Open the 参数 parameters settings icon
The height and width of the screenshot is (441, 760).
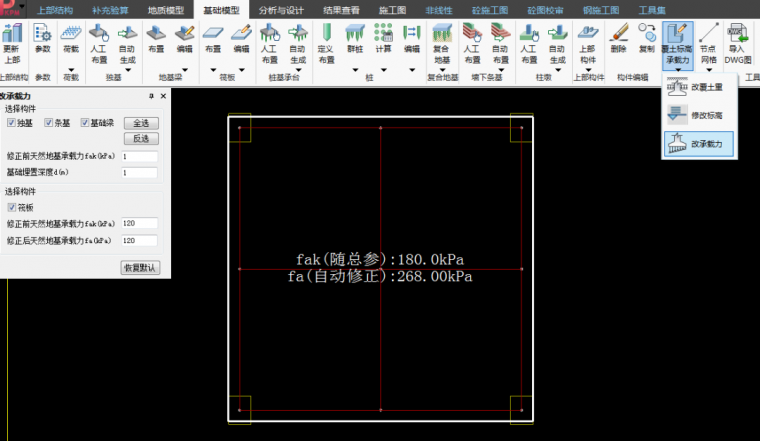click(43, 40)
